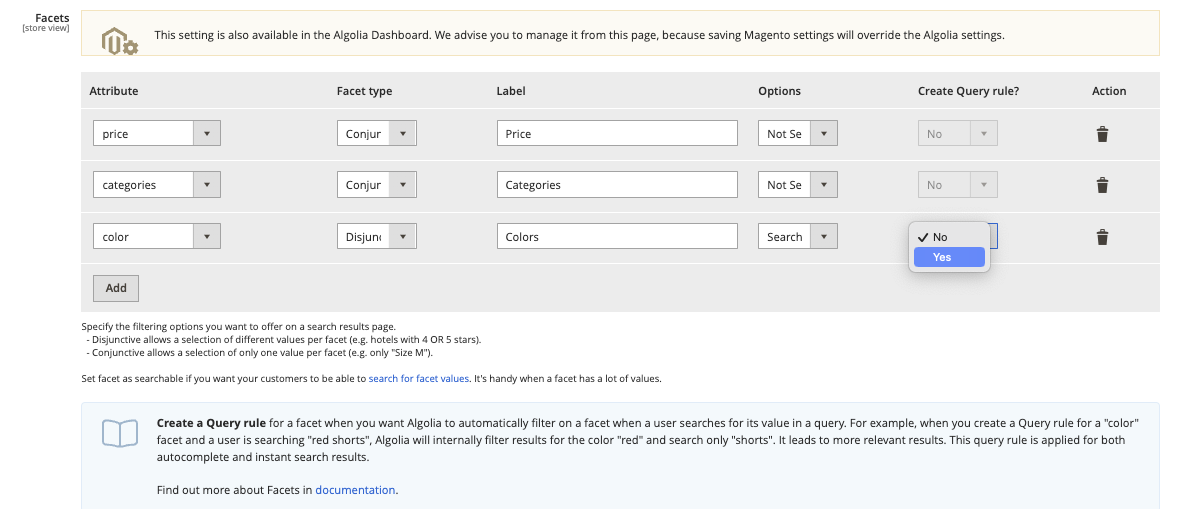Screen dimensions: 1196x509
Task: Select No in Create Query rule menu
Action: coord(949,237)
